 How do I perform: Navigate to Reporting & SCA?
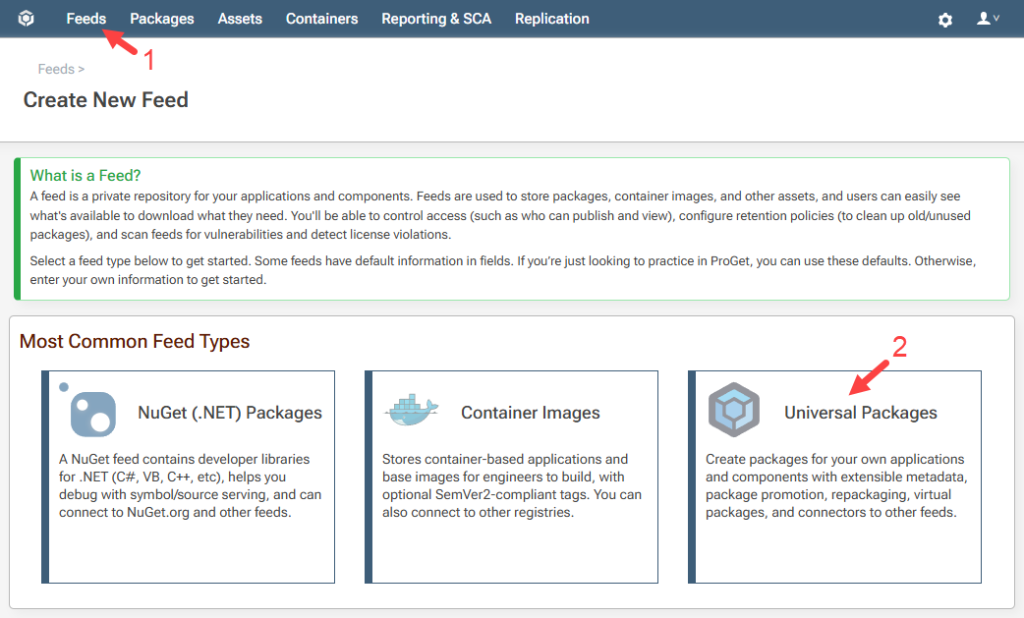[436, 19]
